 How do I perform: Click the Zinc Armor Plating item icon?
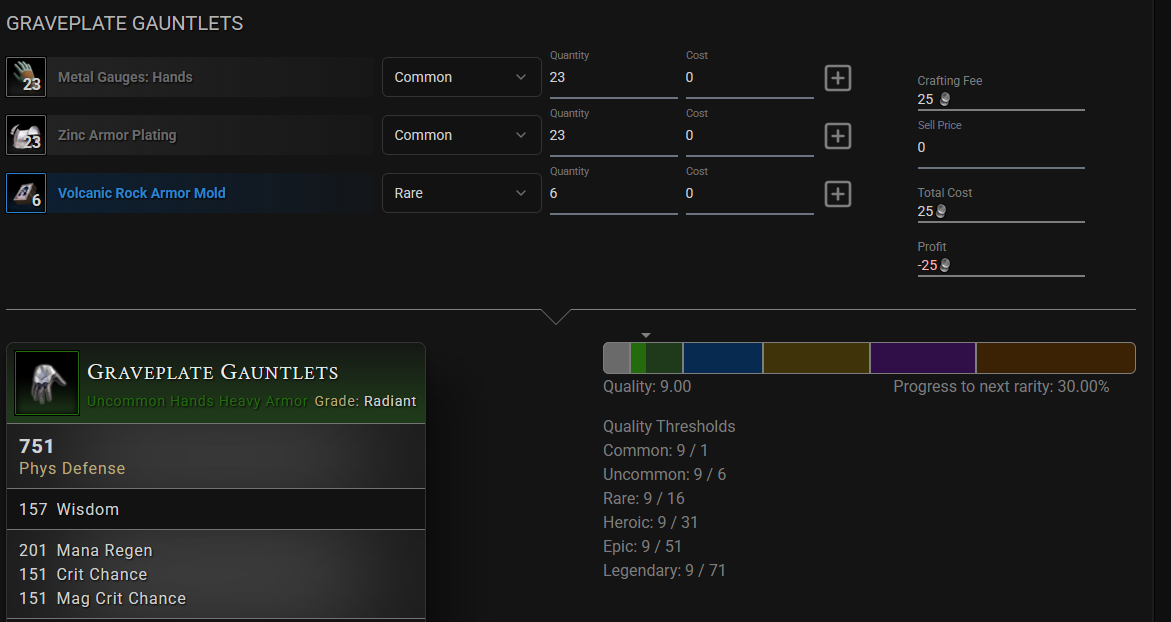[26, 135]
